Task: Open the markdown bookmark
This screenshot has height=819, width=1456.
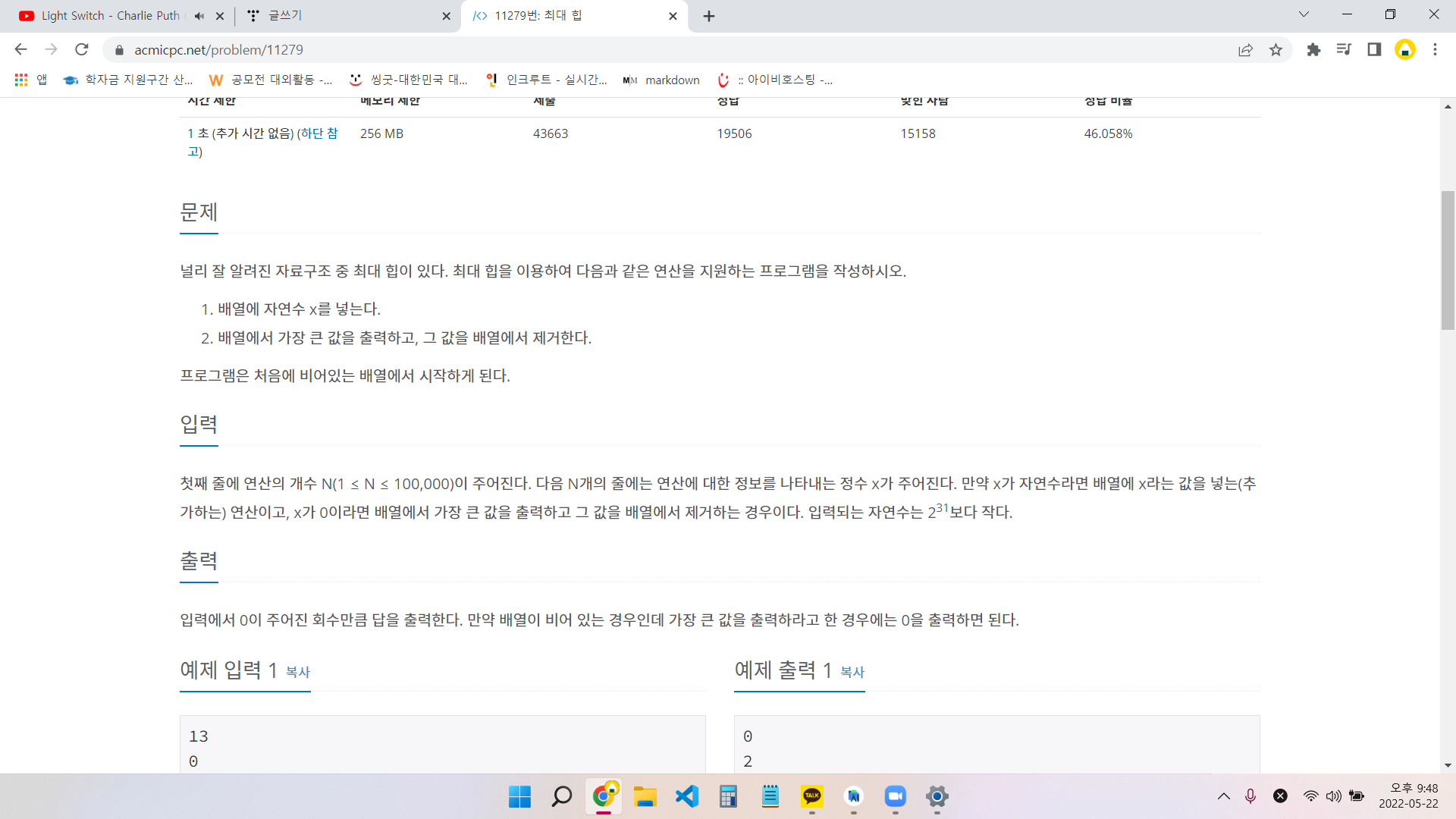Action: (x=661, y=80)
